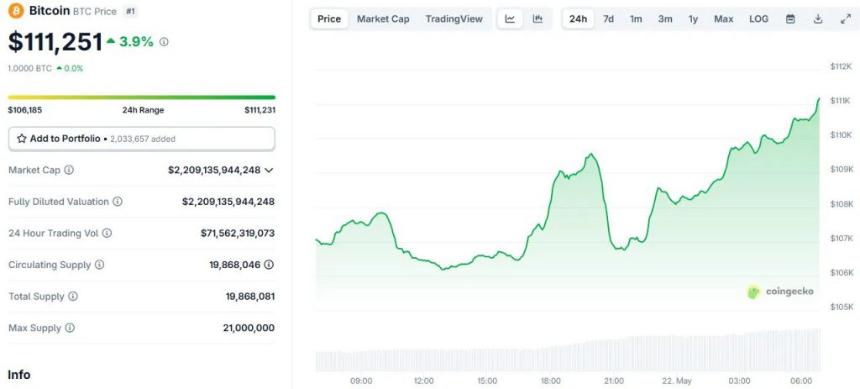Image resolution: width=860 pixels, height=389 pixels.
Task: Download chart data icon
Action: pyautogui.click(x=818, y=19)
